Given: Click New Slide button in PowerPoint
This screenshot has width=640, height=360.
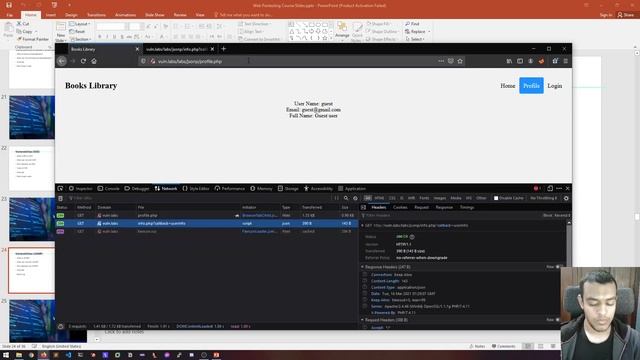Looking at the screenshot, I should (61, 32).
